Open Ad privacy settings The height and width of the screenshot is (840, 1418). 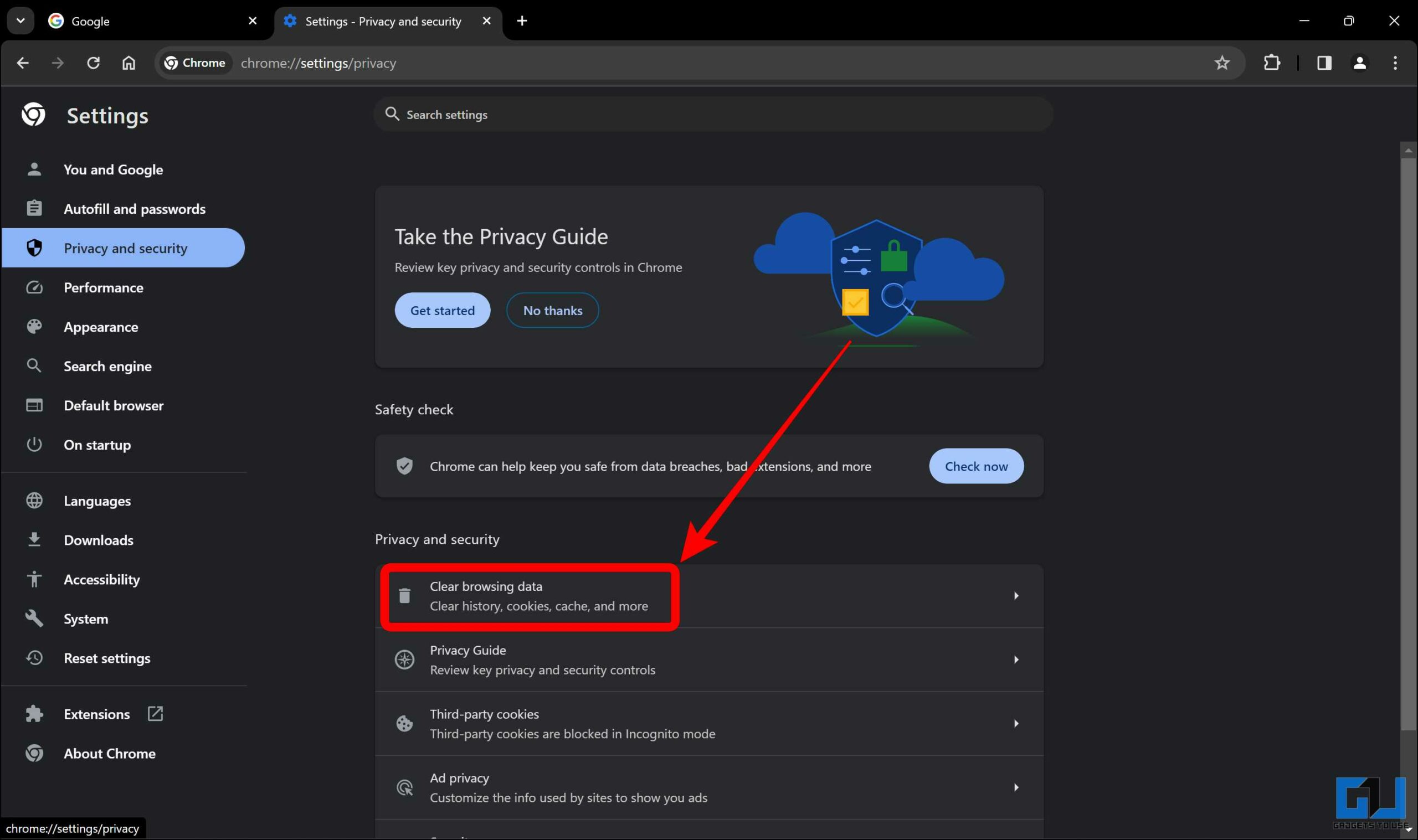point(710,788)
